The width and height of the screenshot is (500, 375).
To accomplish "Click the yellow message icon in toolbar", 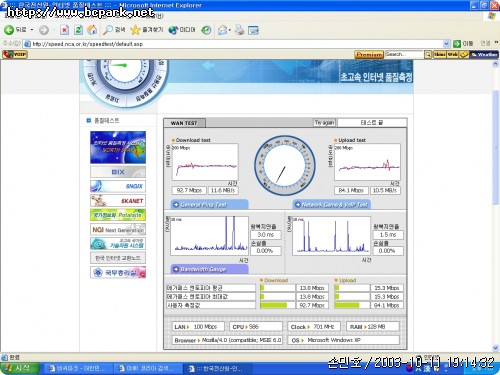I will point(464,54).
